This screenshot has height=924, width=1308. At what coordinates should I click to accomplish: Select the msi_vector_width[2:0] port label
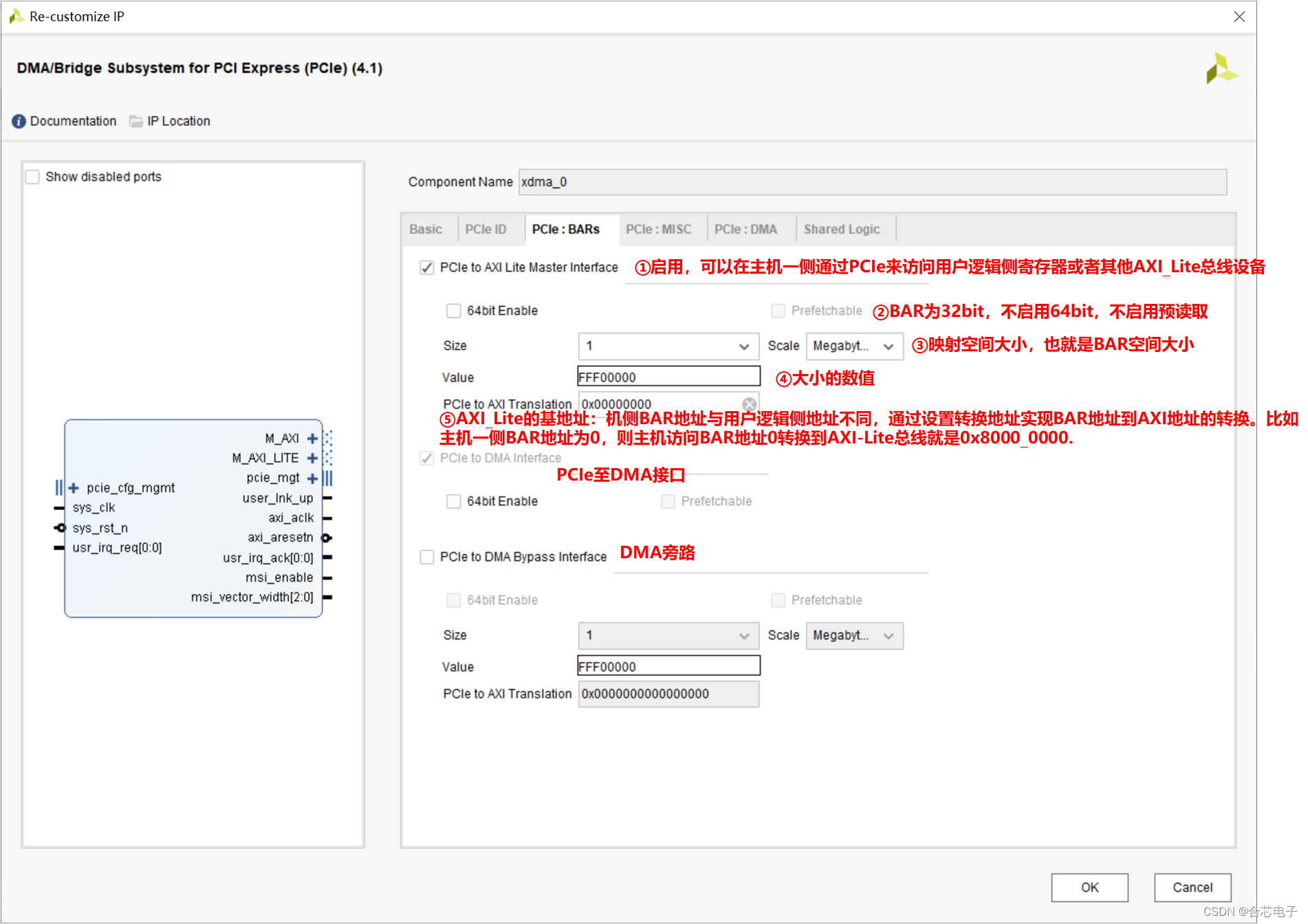pos(252,597)
